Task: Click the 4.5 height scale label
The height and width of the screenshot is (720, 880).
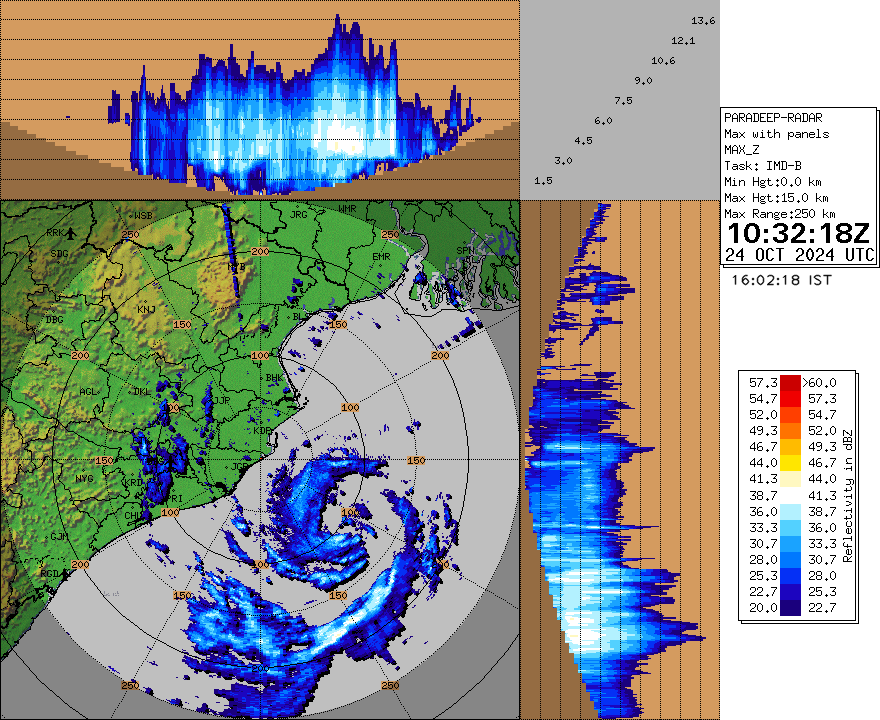Action: click(x=583, y=141)
